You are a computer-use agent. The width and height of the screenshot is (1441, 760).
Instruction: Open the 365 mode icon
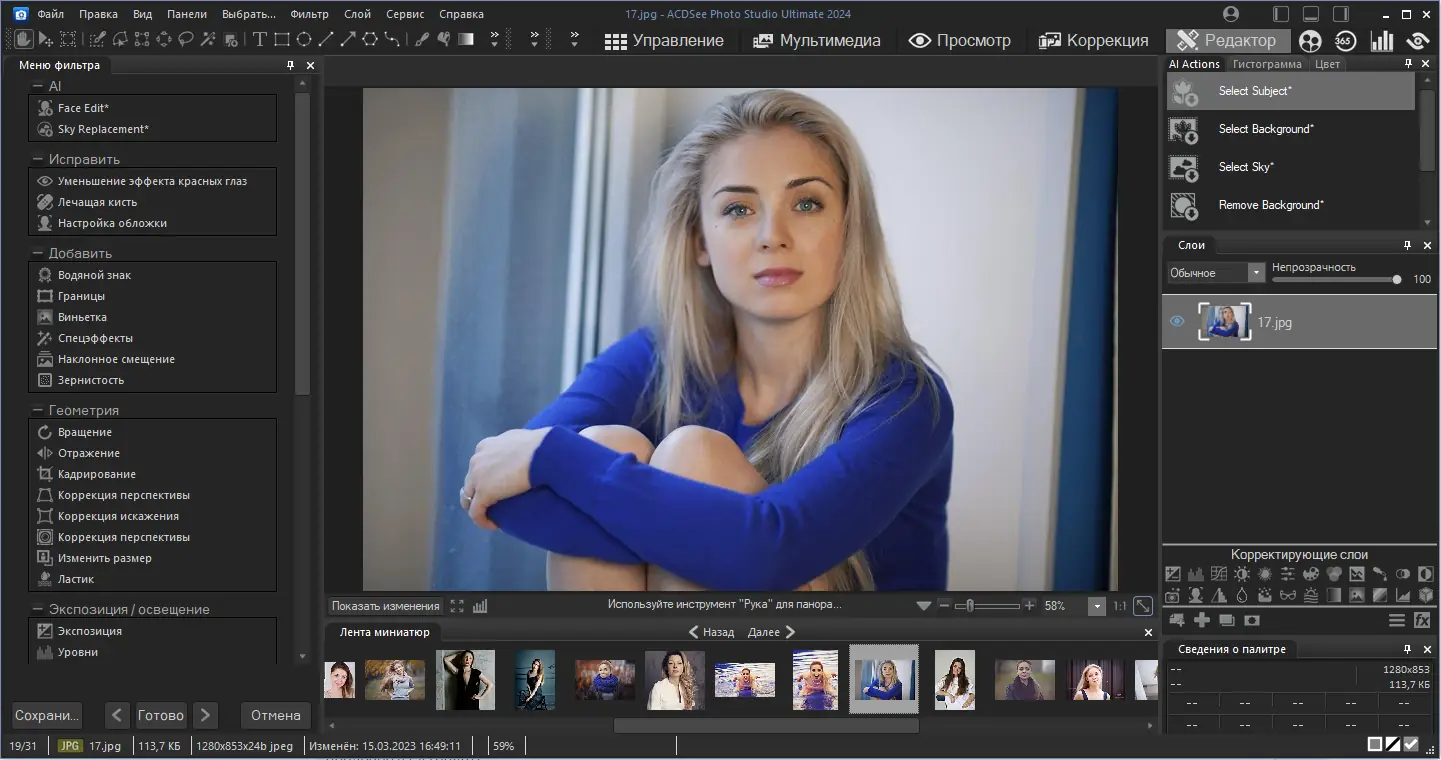pos(1345,41)
